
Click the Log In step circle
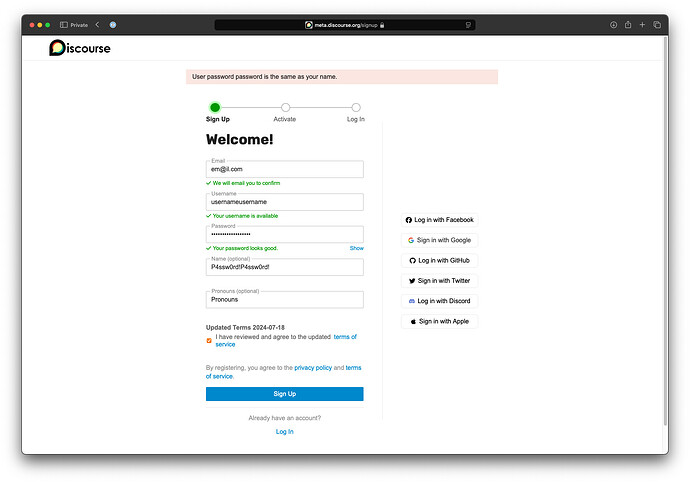(x=356, y=107)
